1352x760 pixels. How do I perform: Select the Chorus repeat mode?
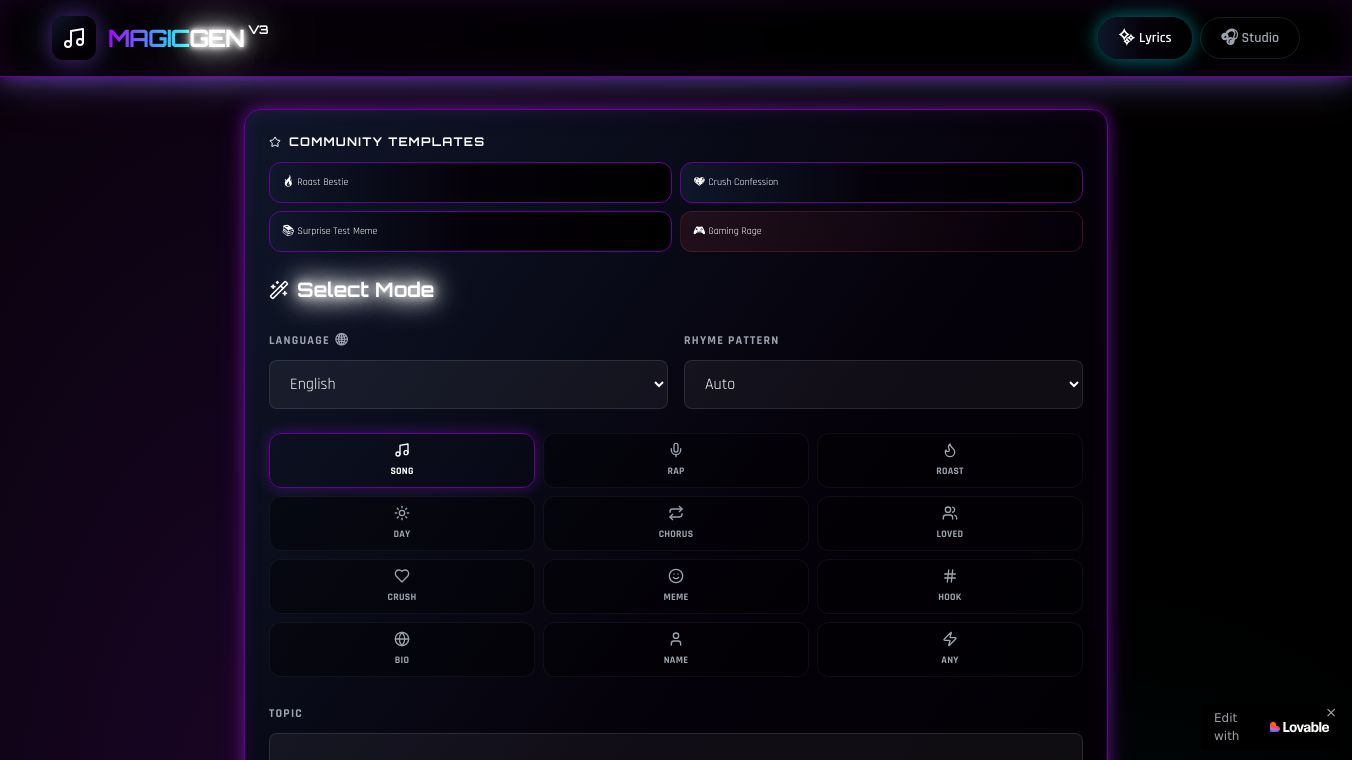(675, 523)
